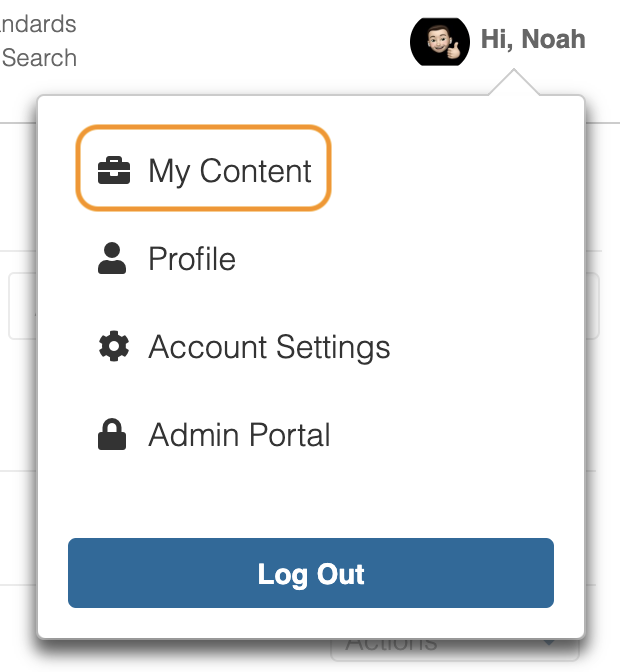Click the "Hi, Noah" greeting text
This screenshot has width=620, height=672.
click(533, 40)
